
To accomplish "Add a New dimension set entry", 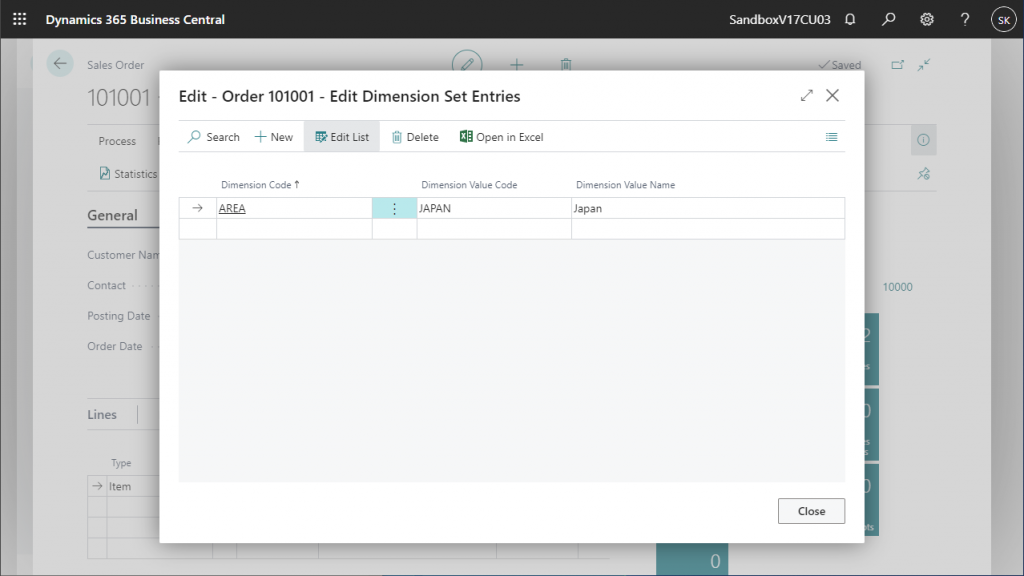I will coord(274,137).
